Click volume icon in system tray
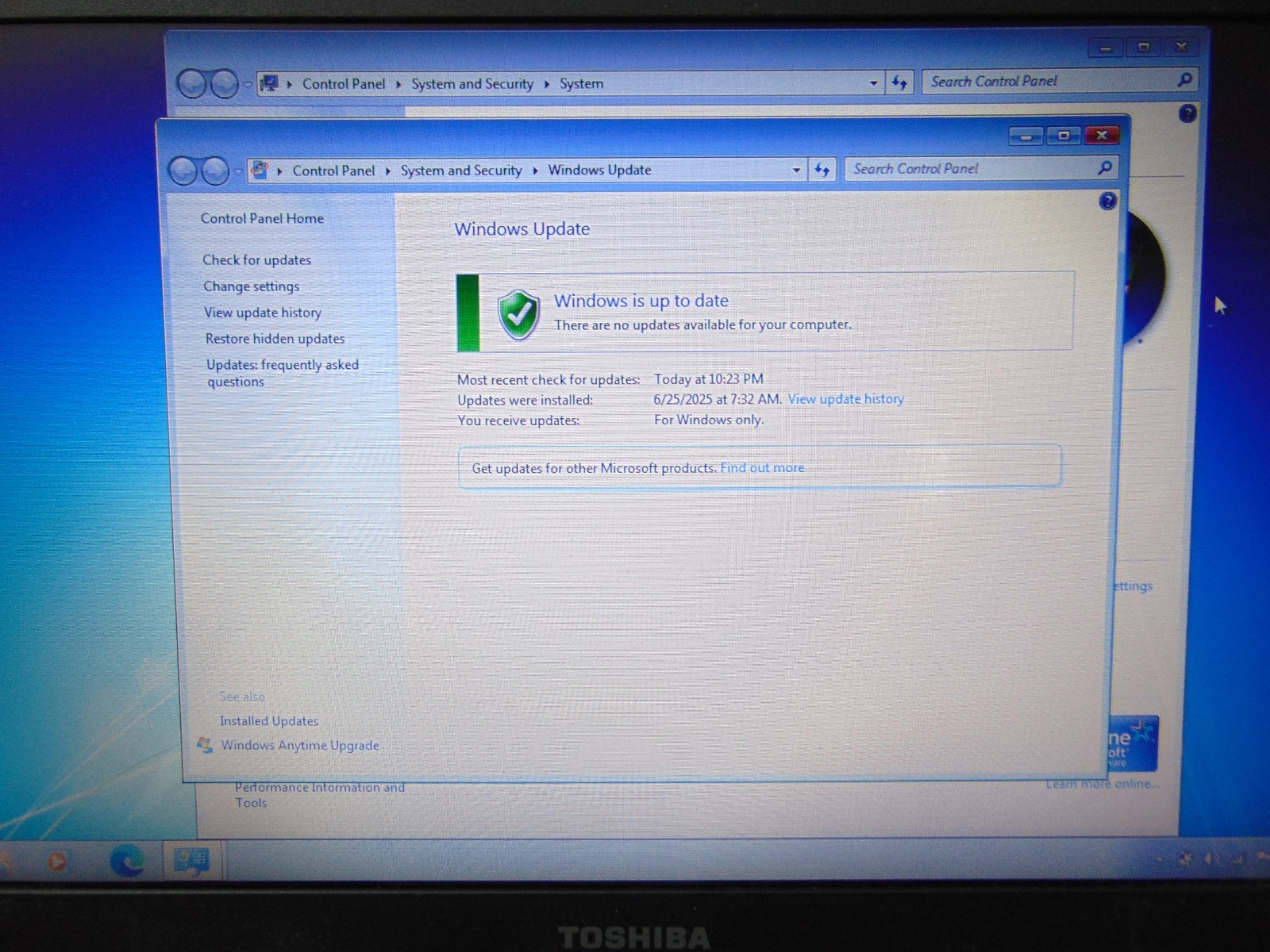Viewport: 1270px width, 952px height. click(x=1211, y=858)
